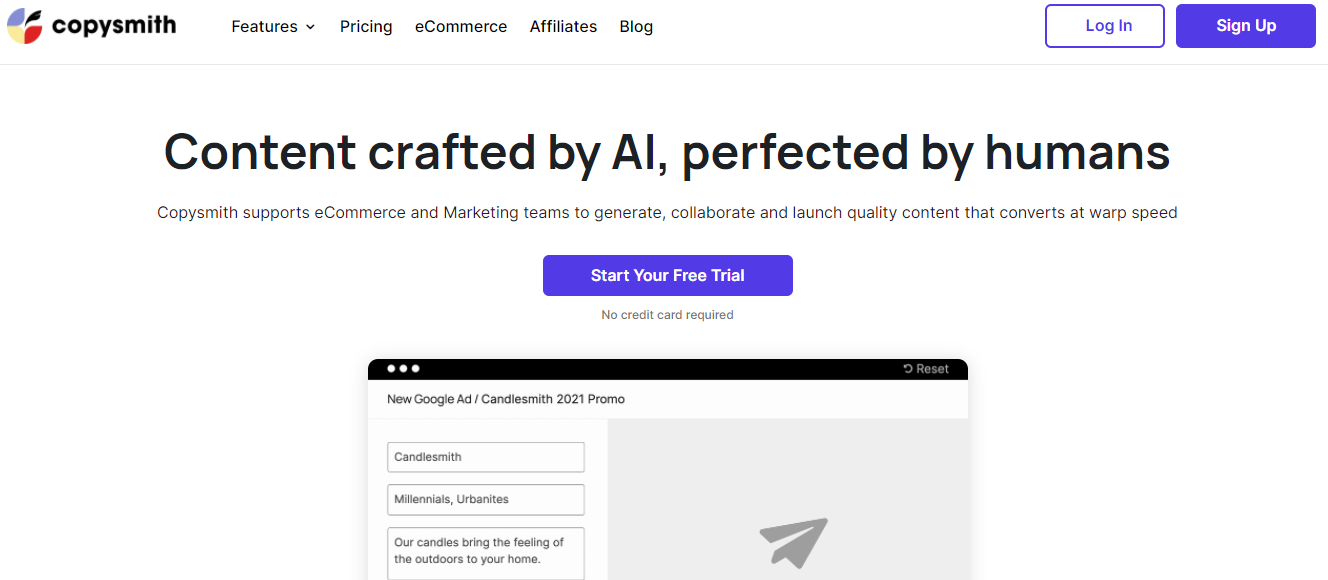Visit the Affiliates page
Viewport: 1328px width, 580px height.
pos(563,27)
